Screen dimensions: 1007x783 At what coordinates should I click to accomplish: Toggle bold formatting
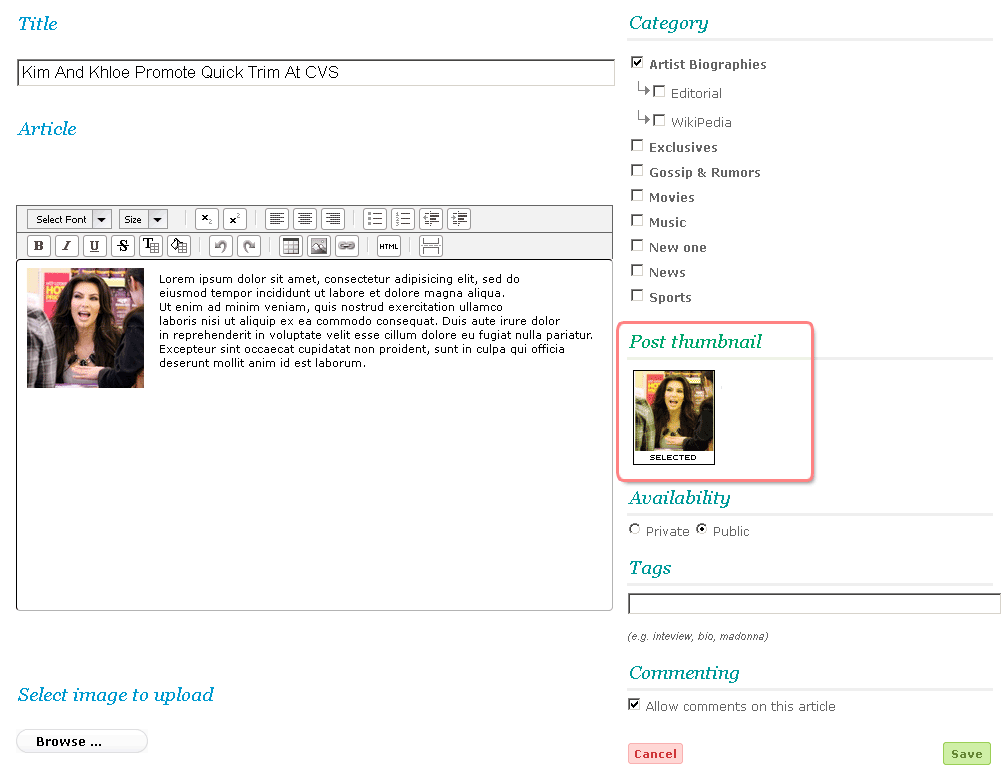click(39, 246)
